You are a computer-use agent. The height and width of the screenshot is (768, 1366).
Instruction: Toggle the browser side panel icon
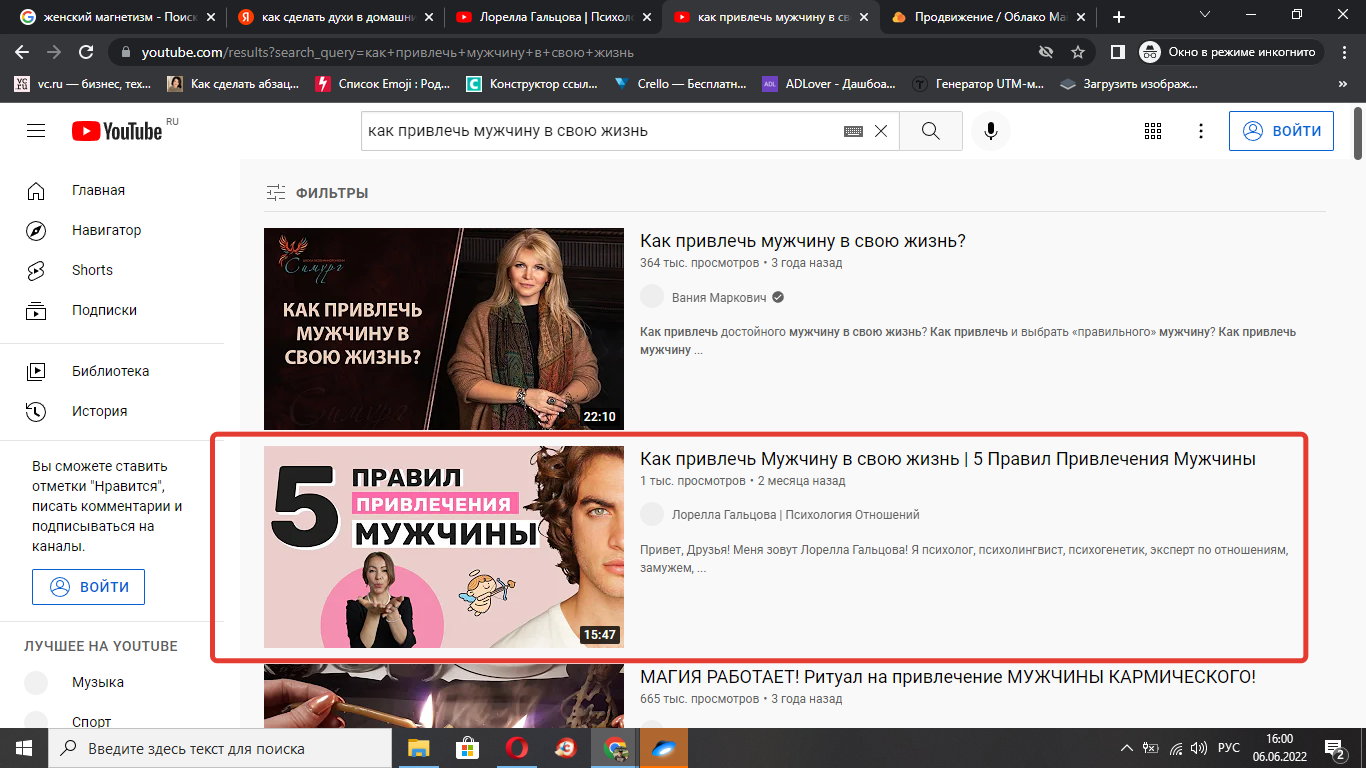click(x=1118, y=52)
